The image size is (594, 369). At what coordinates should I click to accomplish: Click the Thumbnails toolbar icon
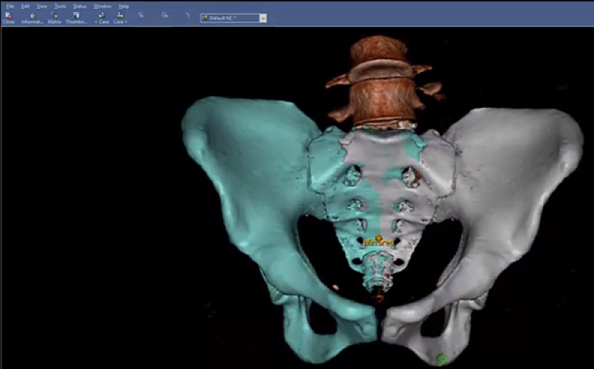tap(76, 18)
